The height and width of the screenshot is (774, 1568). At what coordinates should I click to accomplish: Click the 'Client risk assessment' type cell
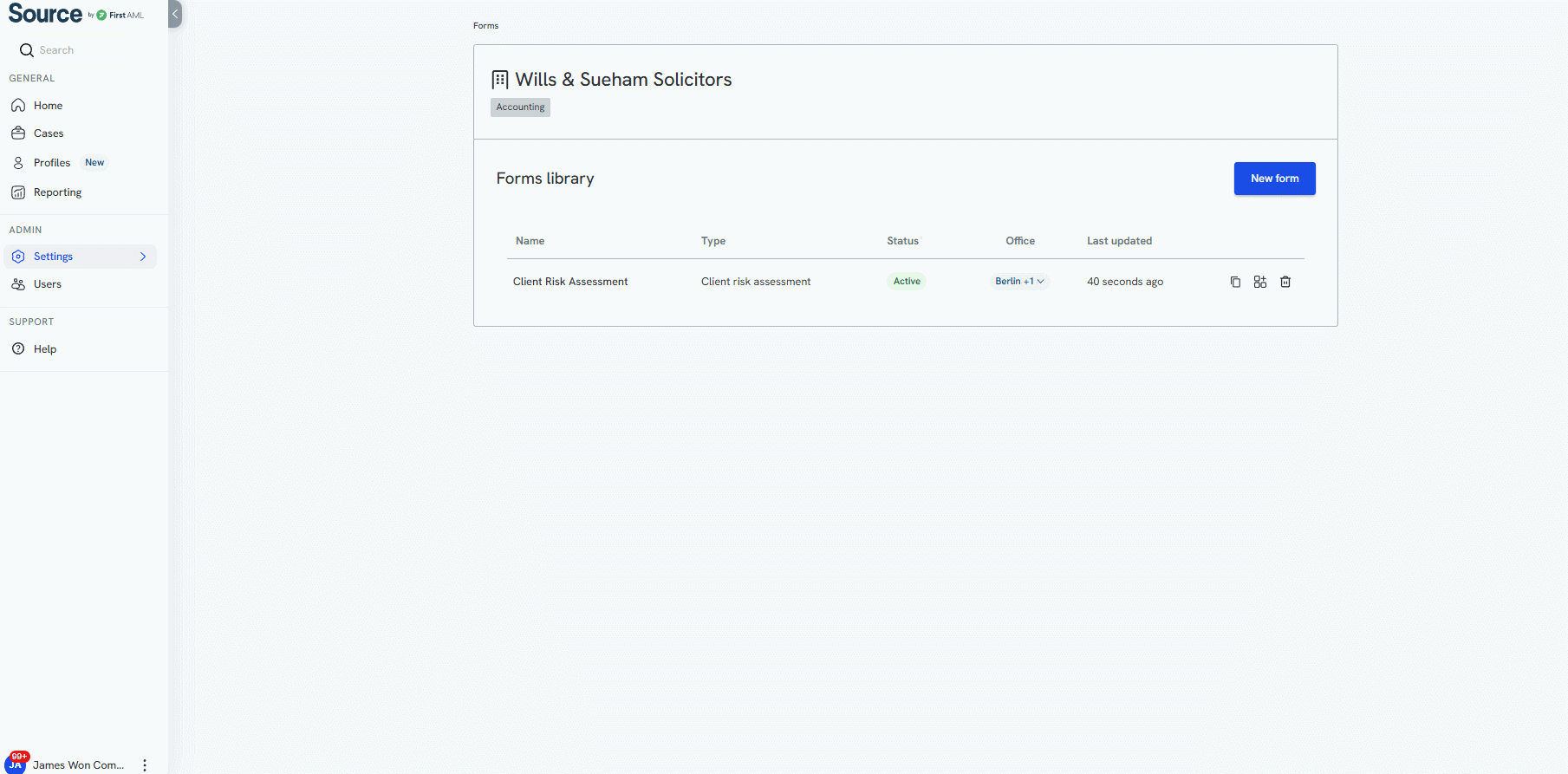coord(756,282)
